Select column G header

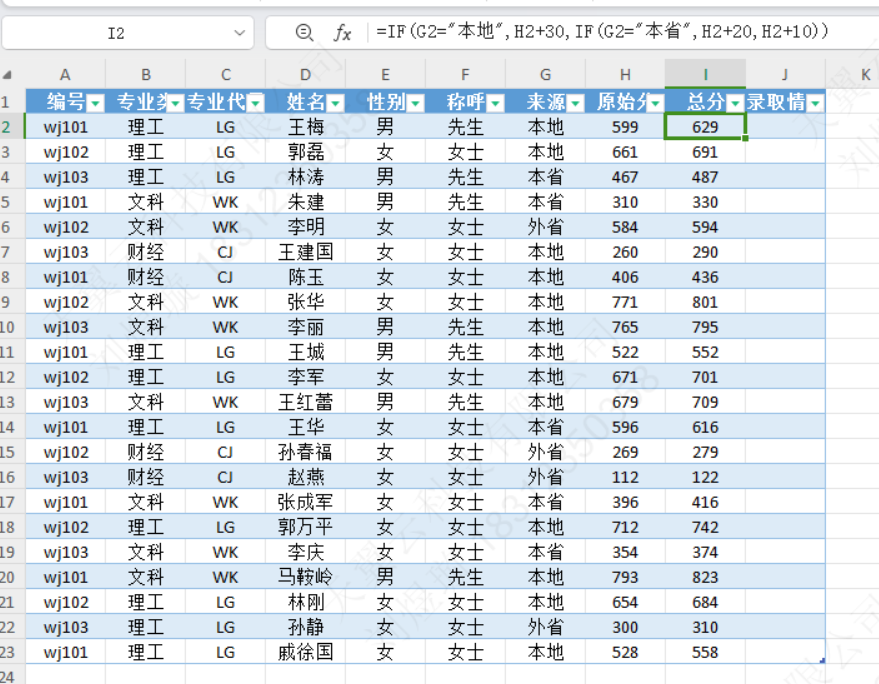coord(545,75)
